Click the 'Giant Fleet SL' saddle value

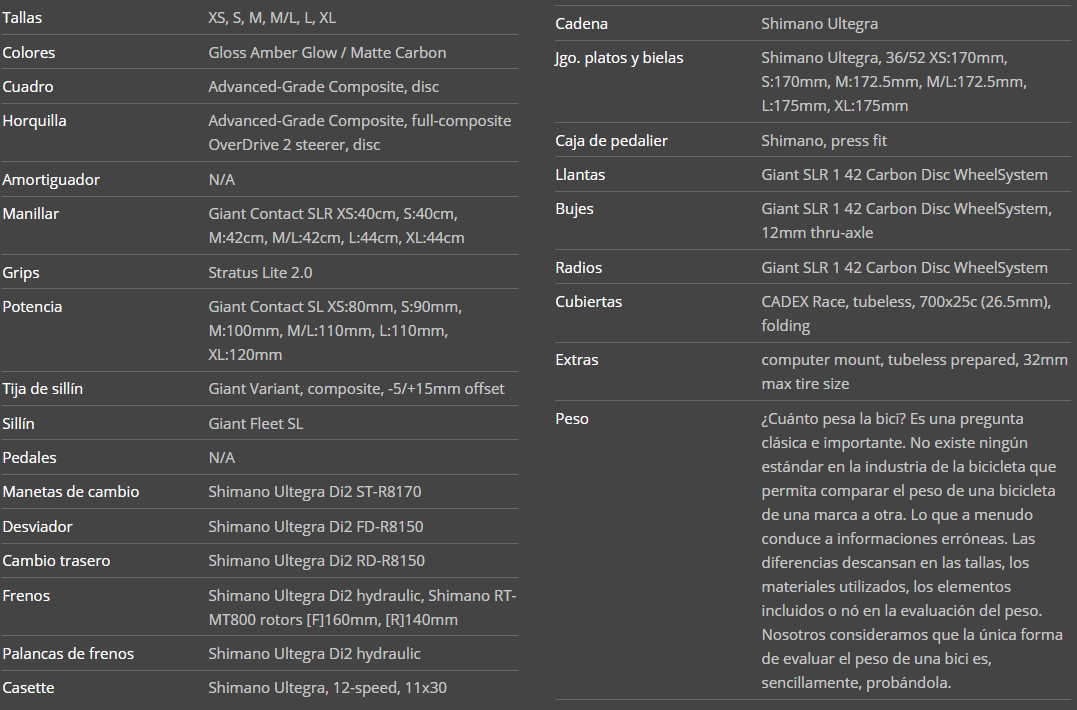[x=255, y=424]
